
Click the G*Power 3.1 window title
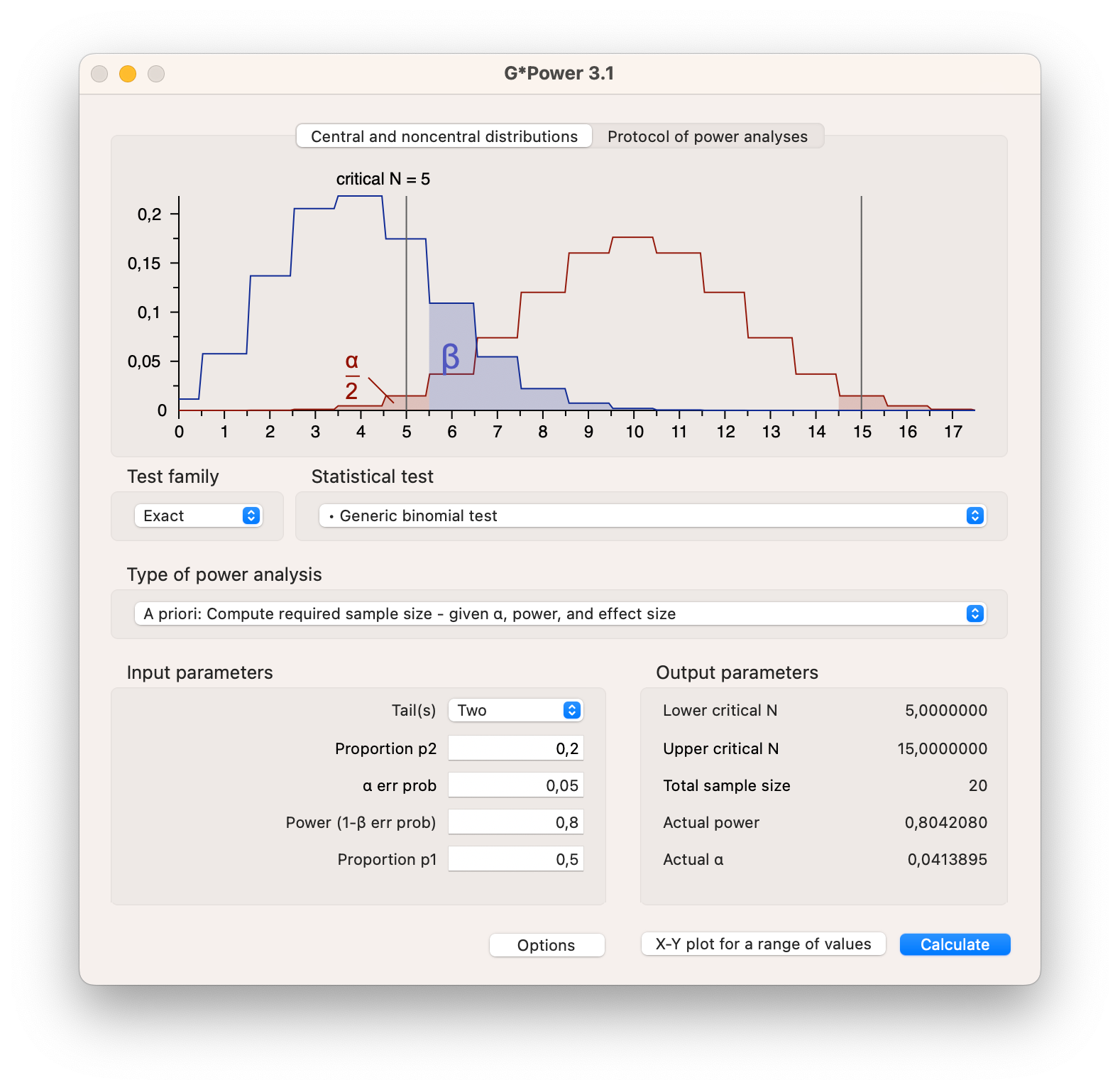point(559,73)
